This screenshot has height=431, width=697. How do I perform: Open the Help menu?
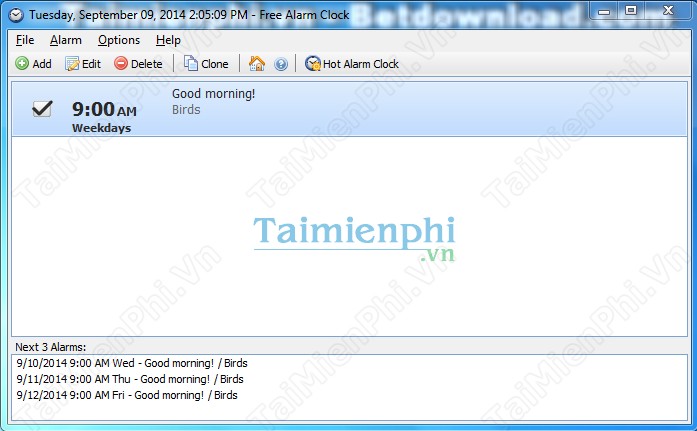tap(168, 40)
